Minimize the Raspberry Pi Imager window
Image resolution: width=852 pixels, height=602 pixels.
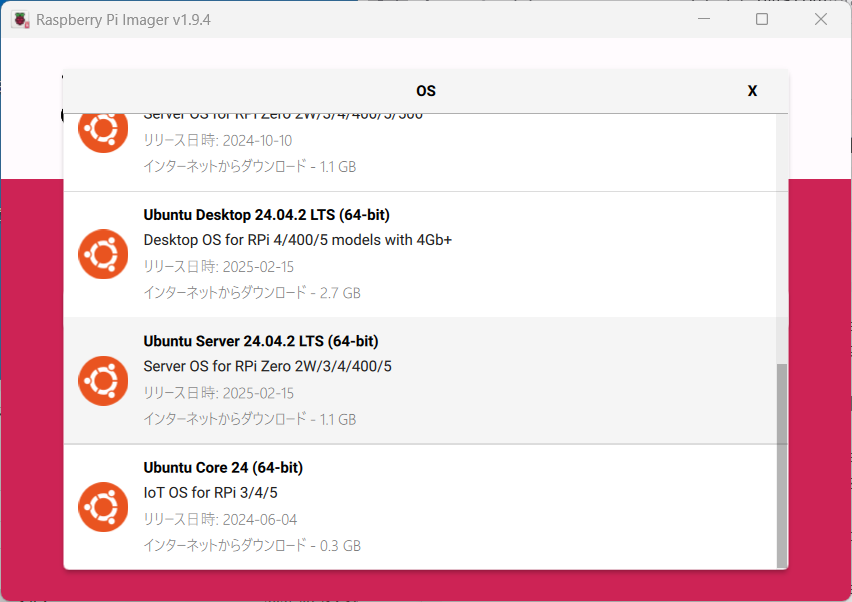pos(704,19)
